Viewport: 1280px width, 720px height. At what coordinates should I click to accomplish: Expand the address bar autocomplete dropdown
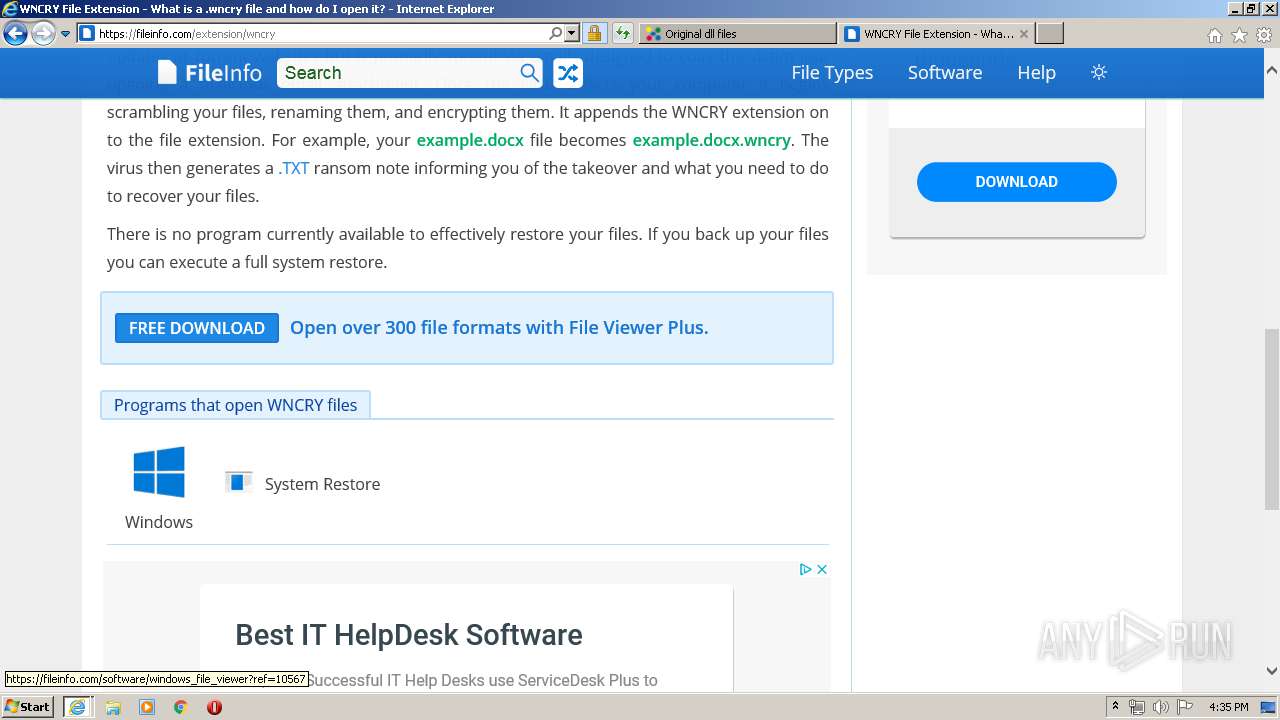pos(572,33)
